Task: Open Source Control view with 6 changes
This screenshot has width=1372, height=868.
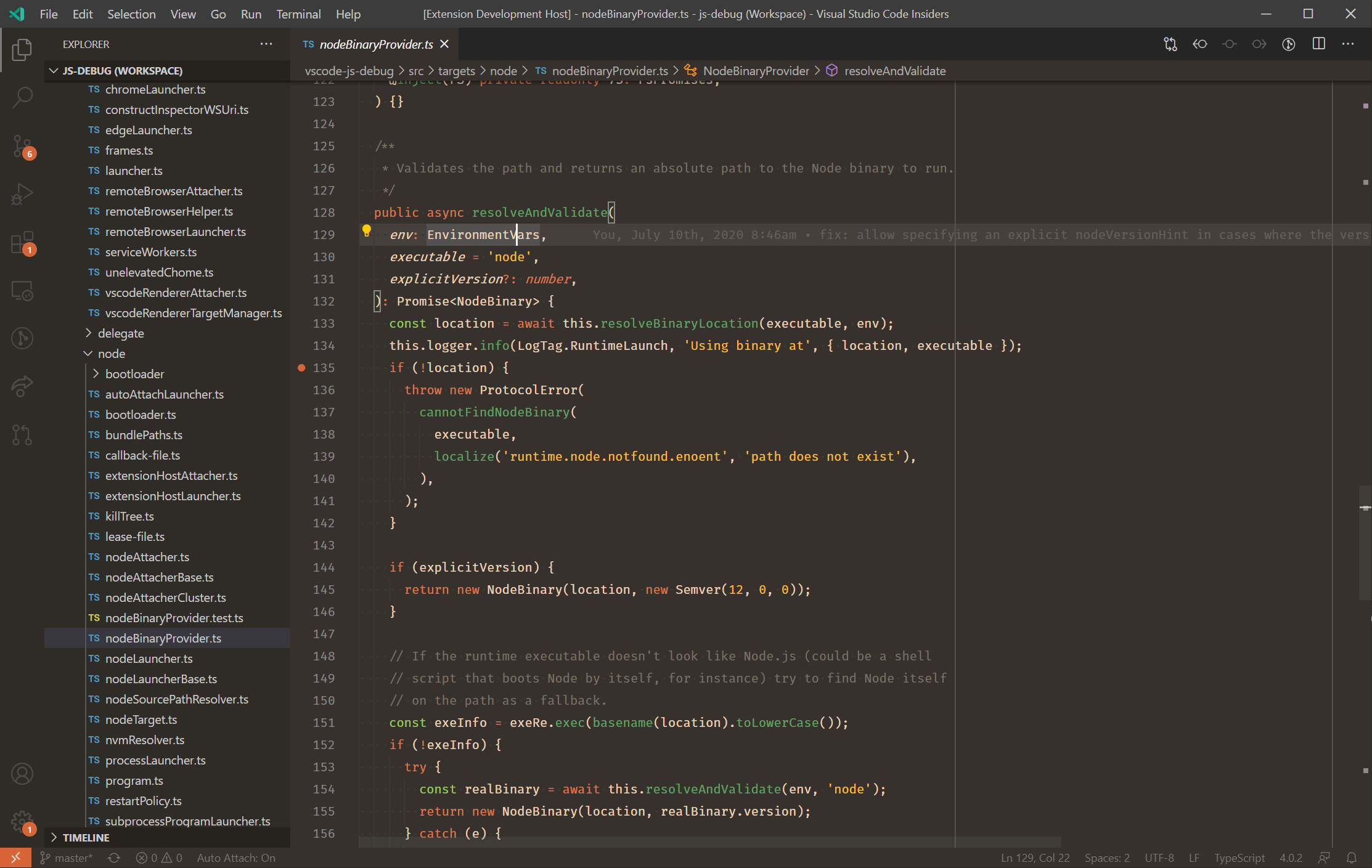Action: [x=22, y=147]
